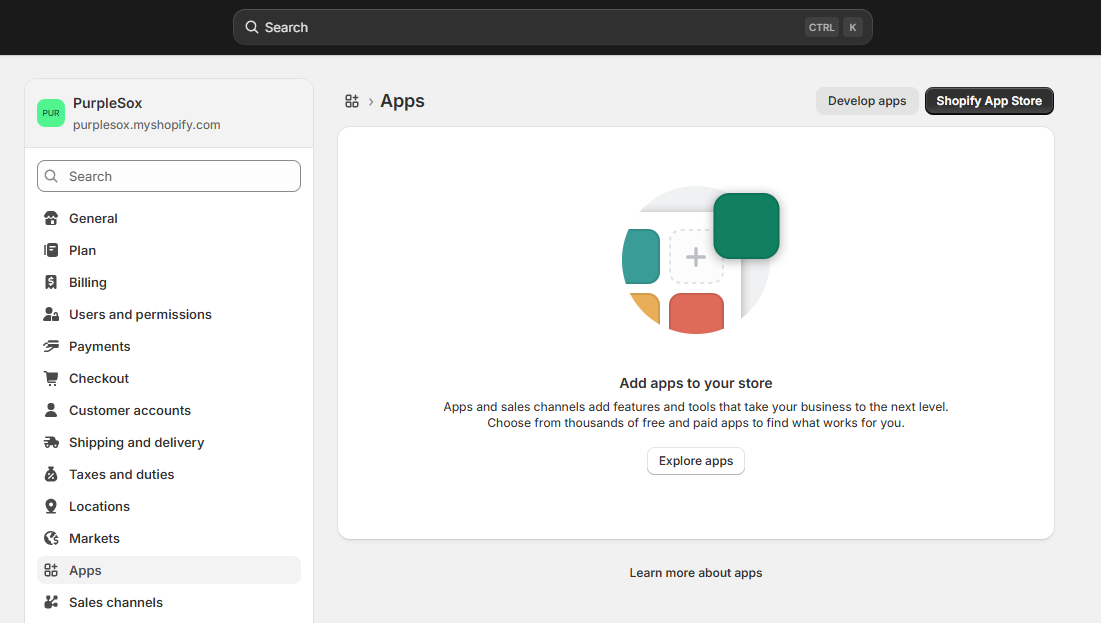Select the Locations pin icon
Screen dimensions: 1101x623
click(x=51, y=506)
